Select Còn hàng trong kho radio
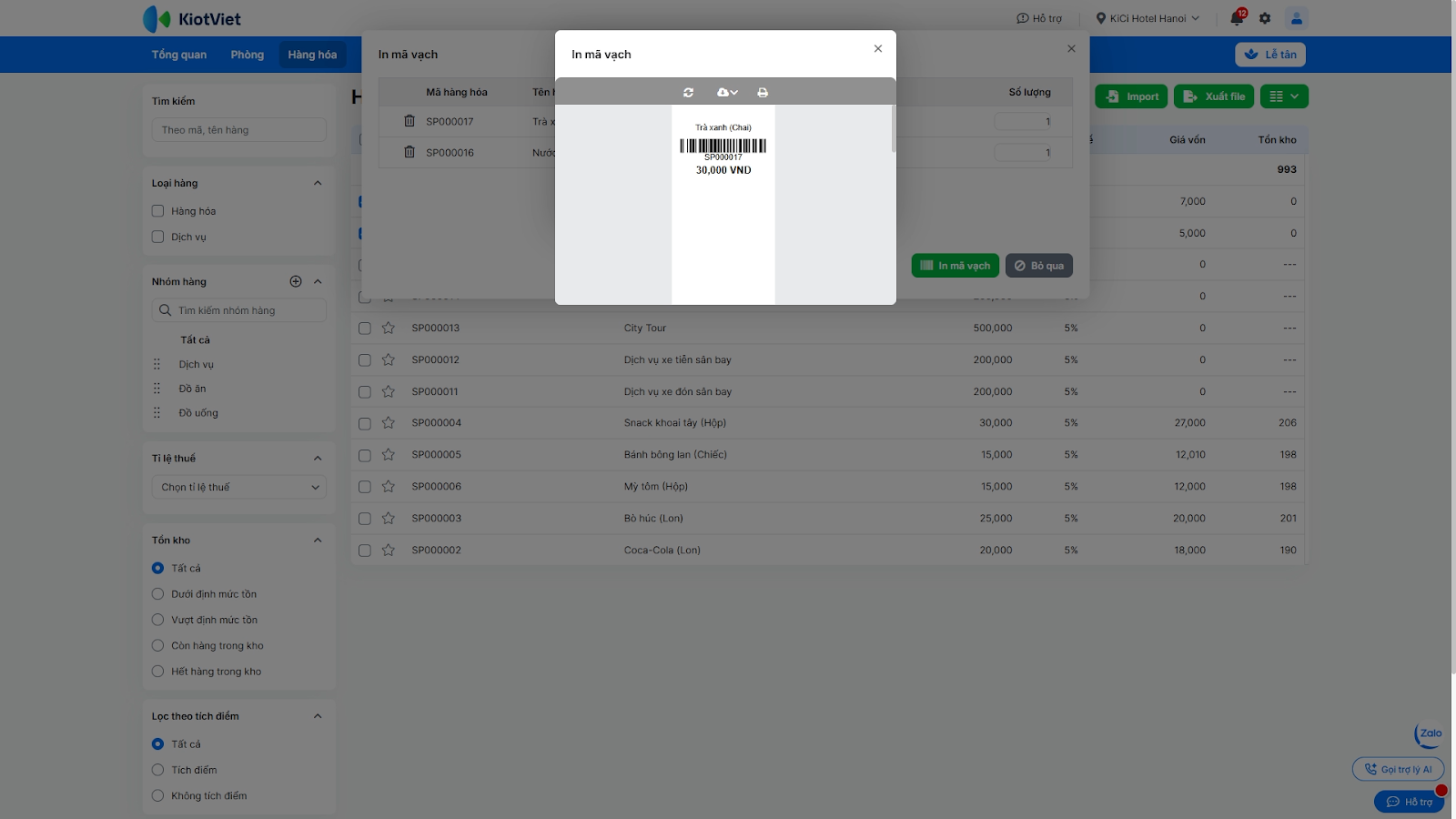Screen dimensions: 1456x819 (157, 645)
